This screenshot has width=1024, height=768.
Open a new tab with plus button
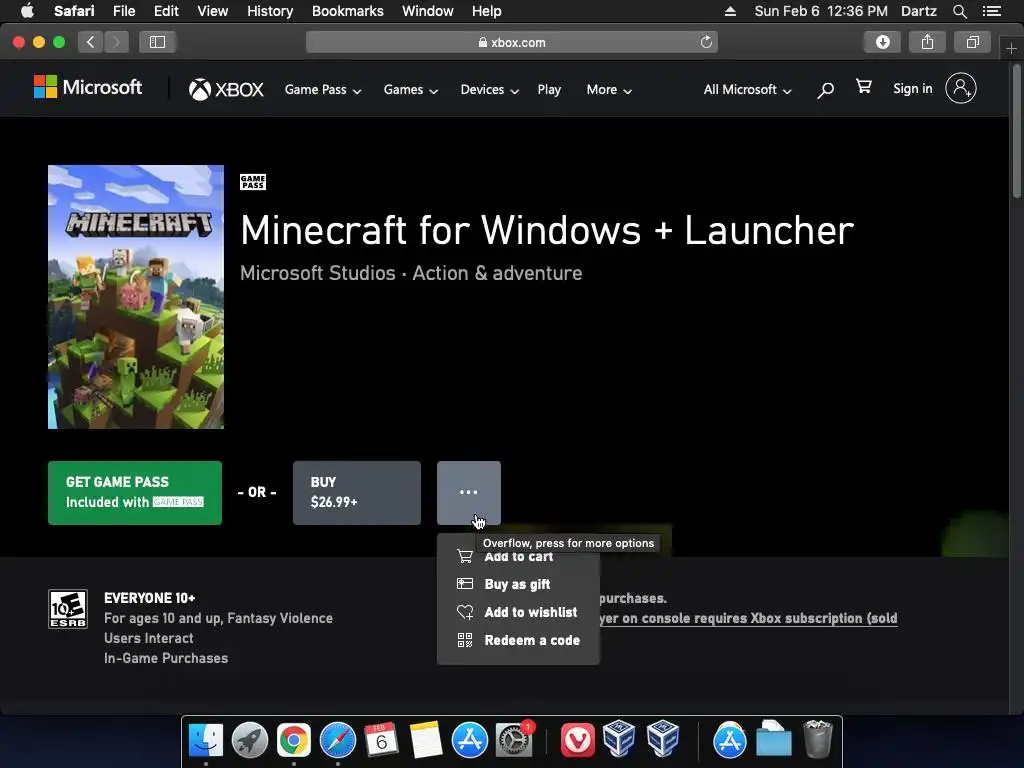[x=1012, y=49]
